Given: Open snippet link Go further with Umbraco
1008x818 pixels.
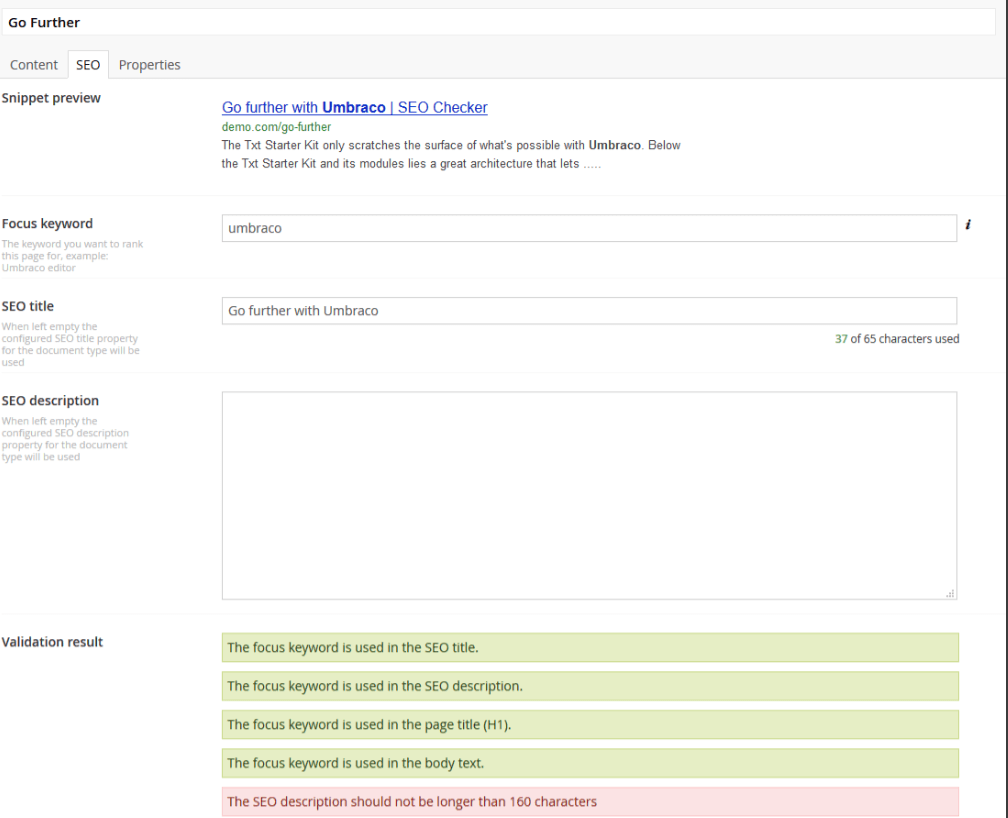Looking at the screenshot, I should (x=354, y=107).
